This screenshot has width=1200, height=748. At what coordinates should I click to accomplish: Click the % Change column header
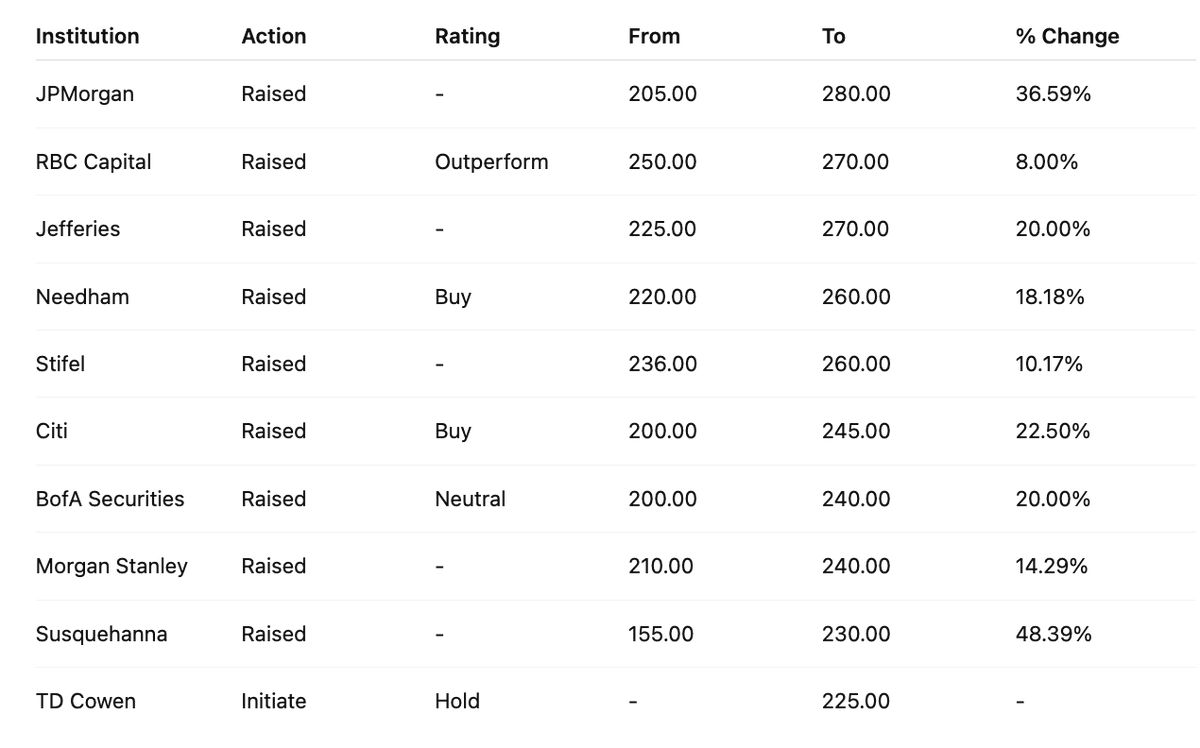tap(1067, 36)
